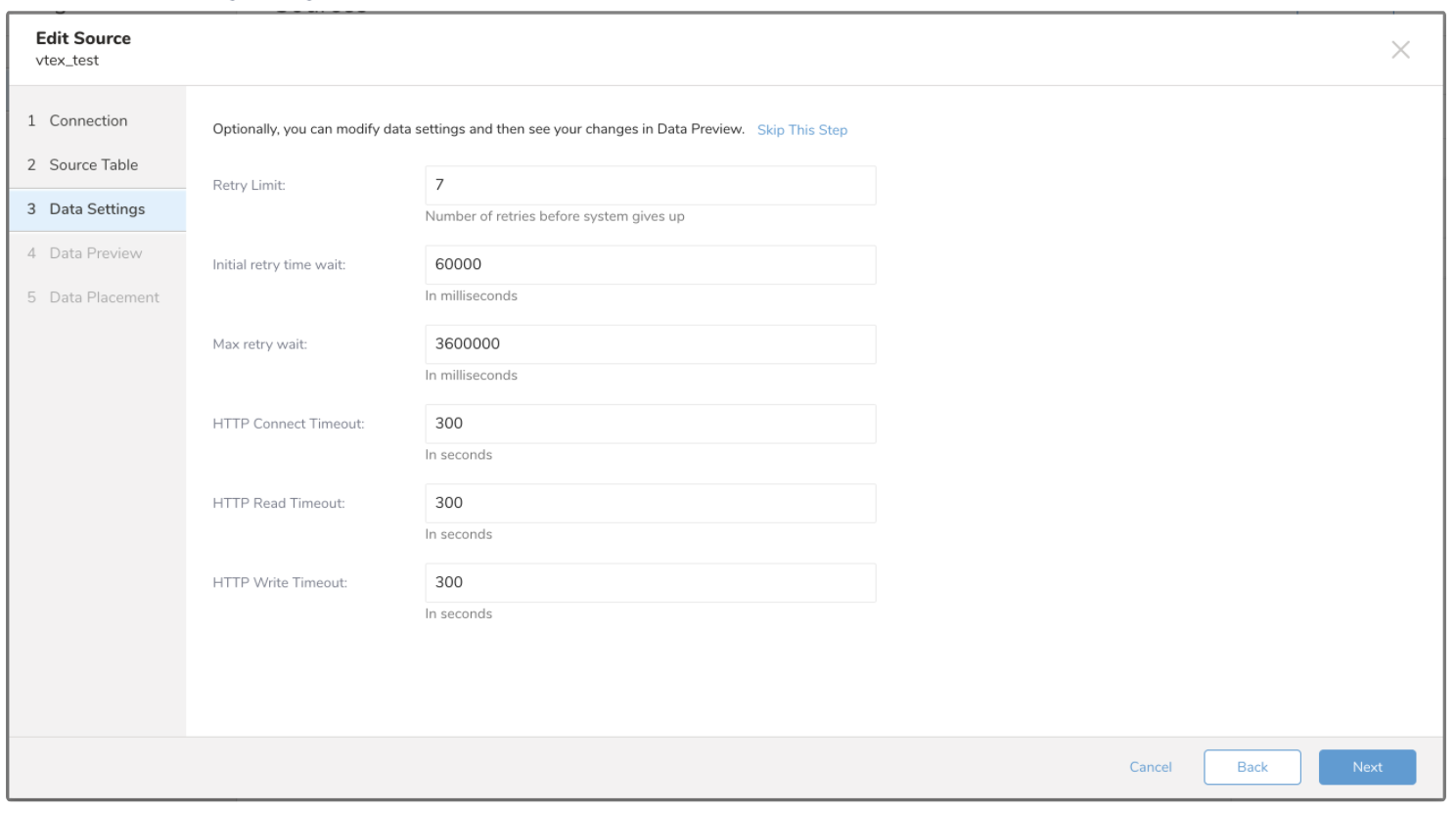Click the Initial retry time wait field
Viewport: 1456px width, 814px height.
coord(650,264)
